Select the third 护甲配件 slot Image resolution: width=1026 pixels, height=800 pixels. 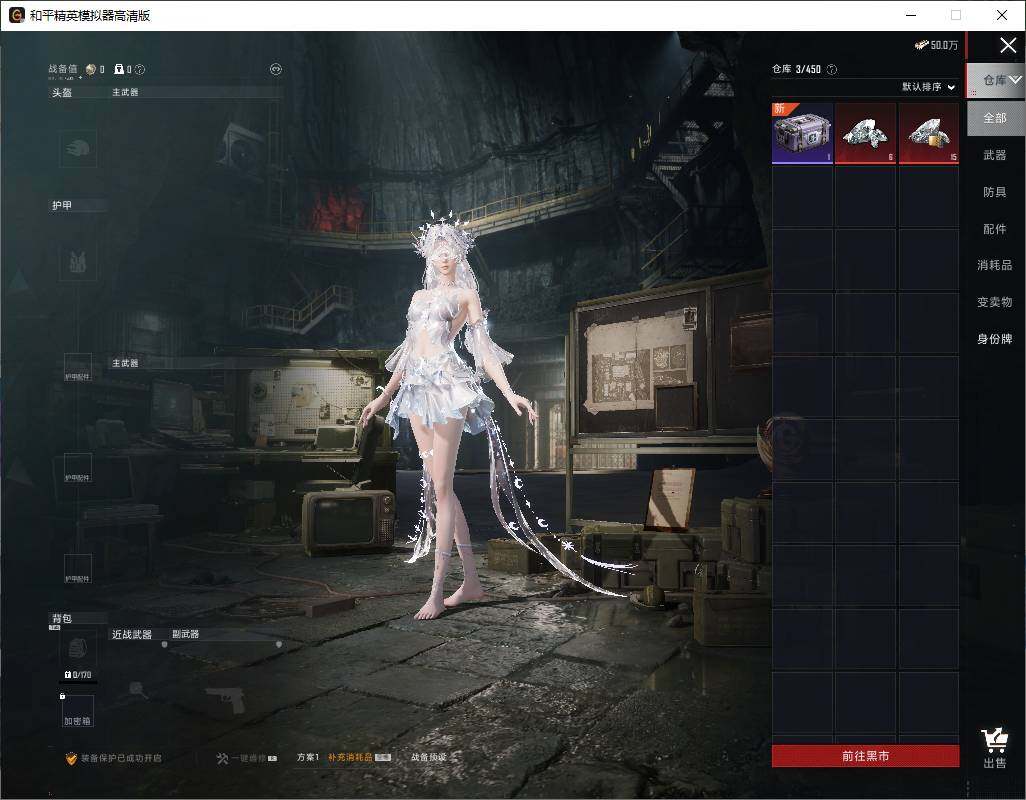tap(77, 569)
